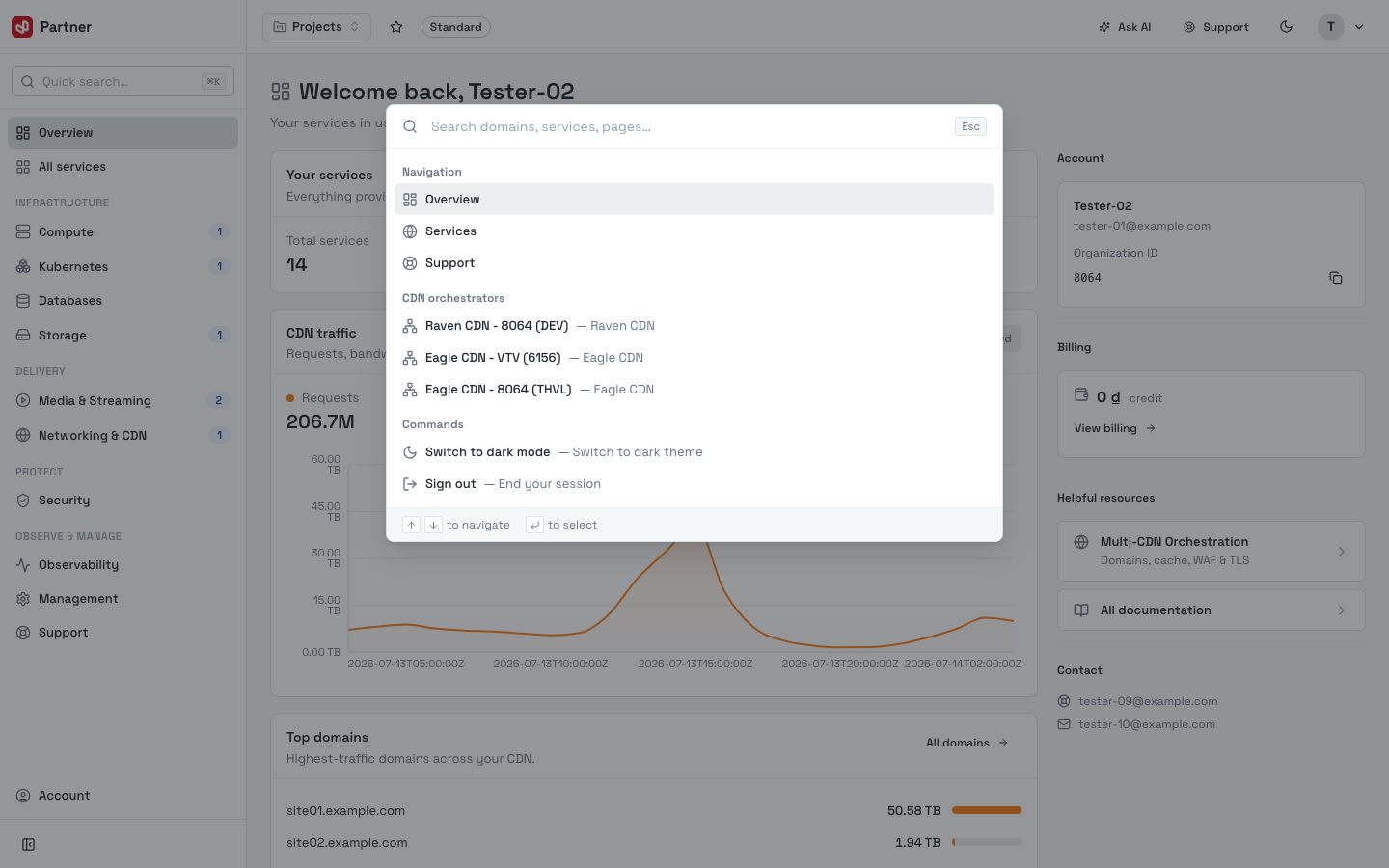Click site01.example.com traffic bar
Viewport: 1389px width, 868px height.
tap(987, 810)
